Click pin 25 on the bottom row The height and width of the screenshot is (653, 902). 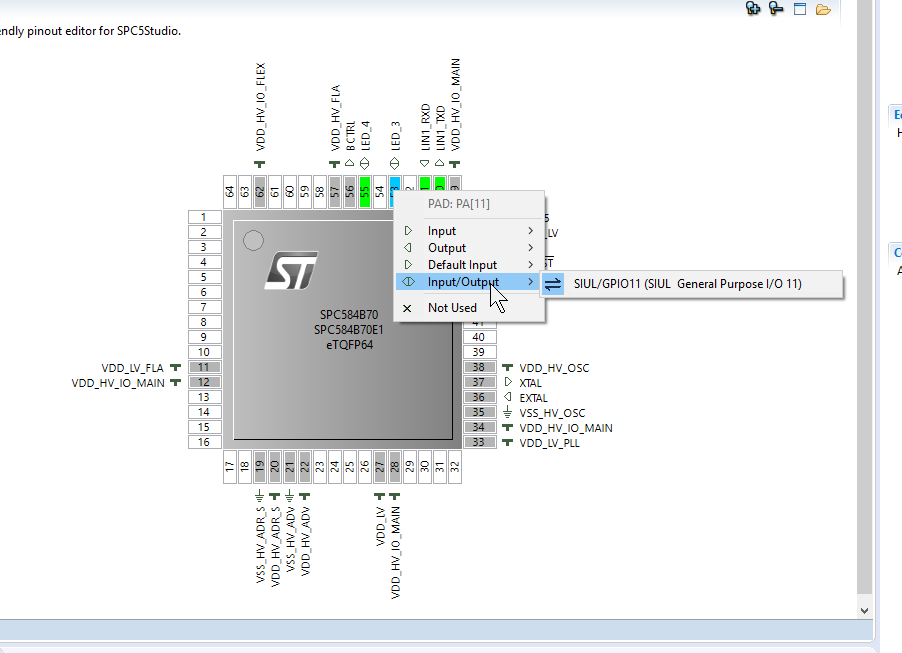[x=350, y=467]
